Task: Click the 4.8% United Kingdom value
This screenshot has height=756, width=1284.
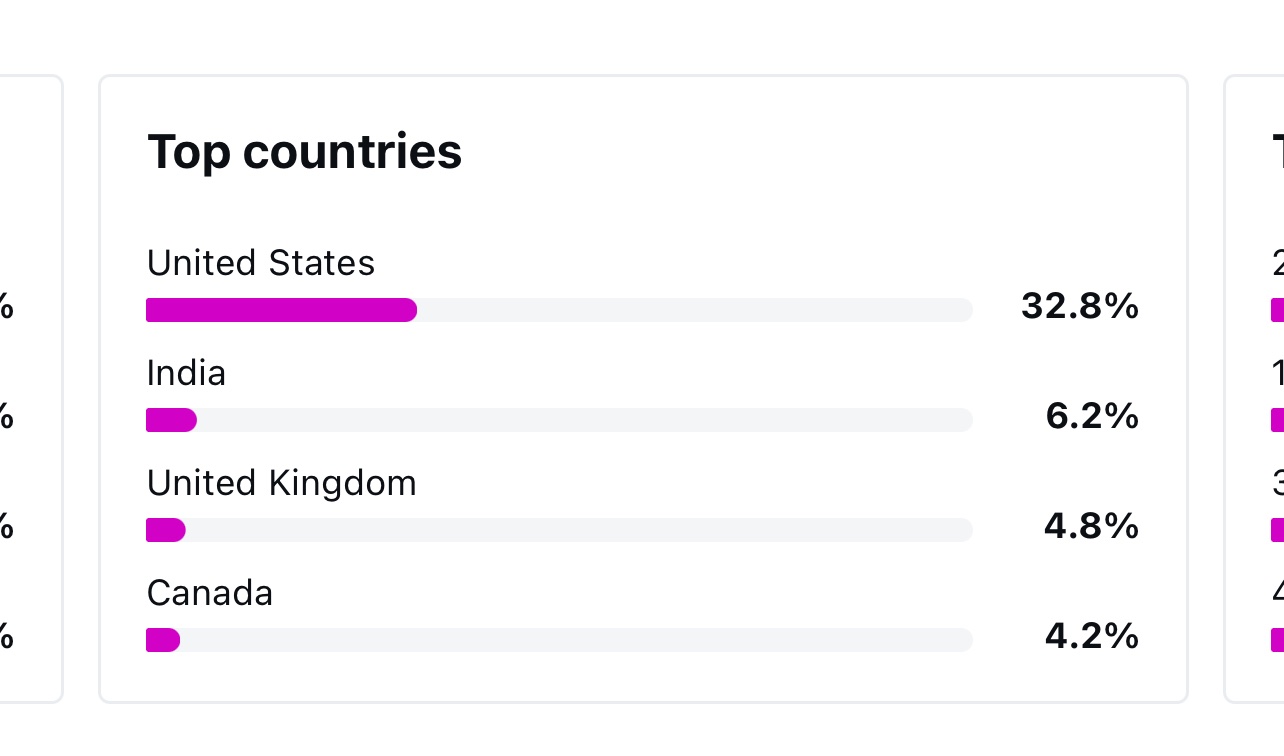Action: pyautogui.click(x=1092, y=526)
